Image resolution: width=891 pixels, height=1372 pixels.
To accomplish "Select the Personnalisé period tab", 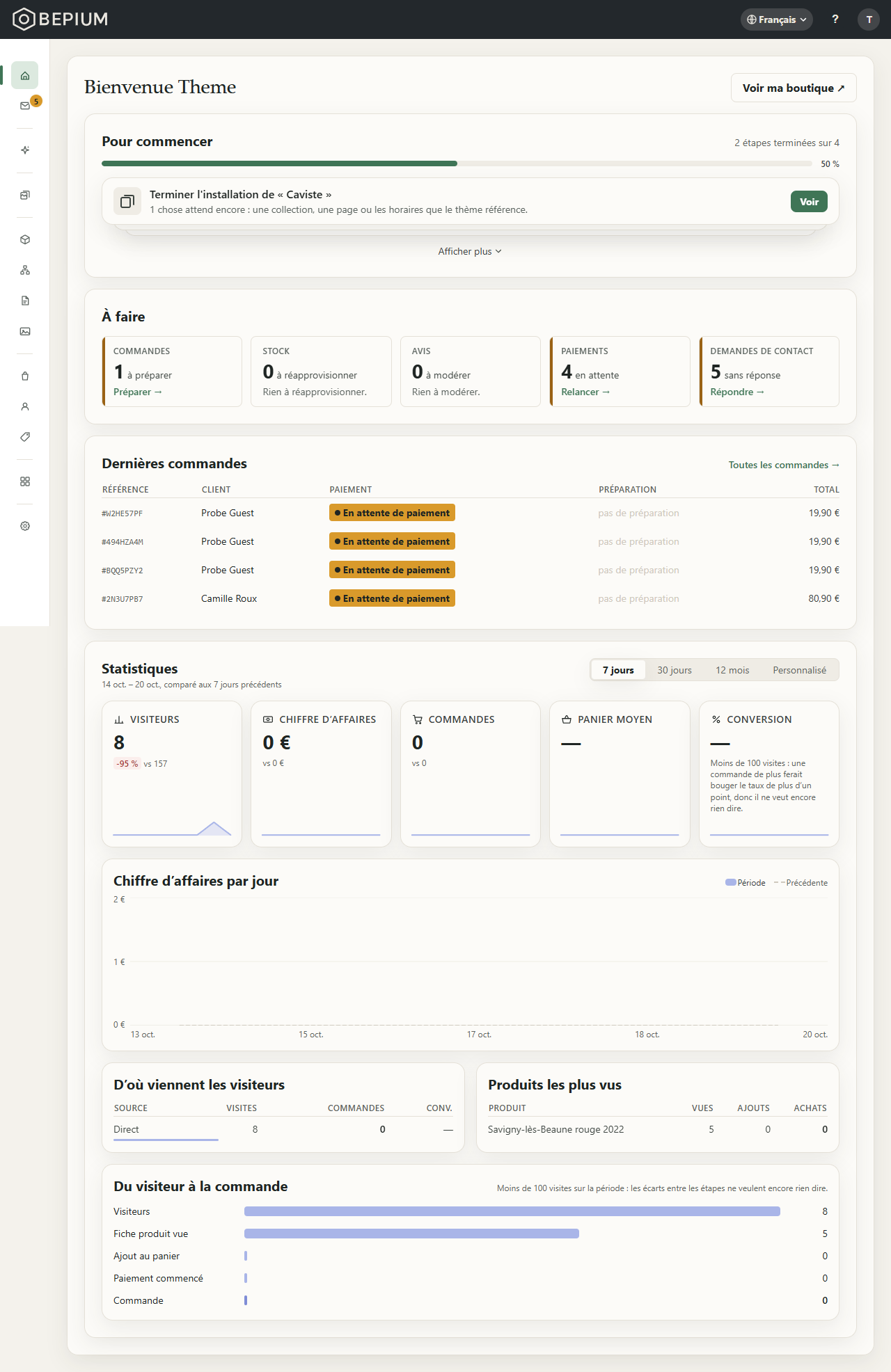I will 800,670.
